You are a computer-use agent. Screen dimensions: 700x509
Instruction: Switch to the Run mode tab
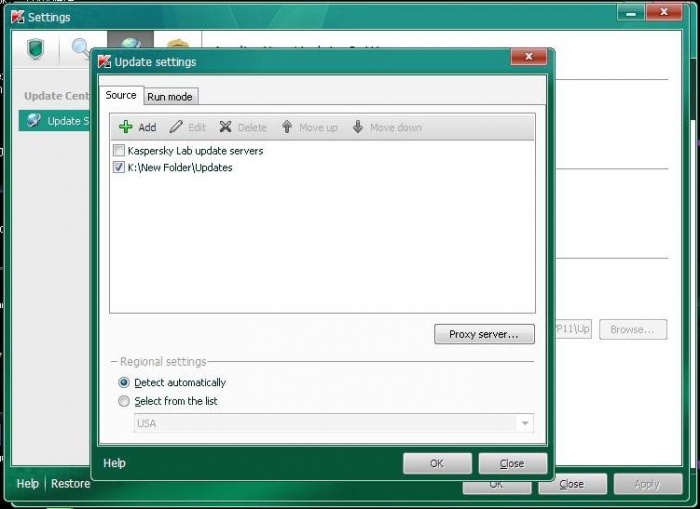click(x=170, y=96)
